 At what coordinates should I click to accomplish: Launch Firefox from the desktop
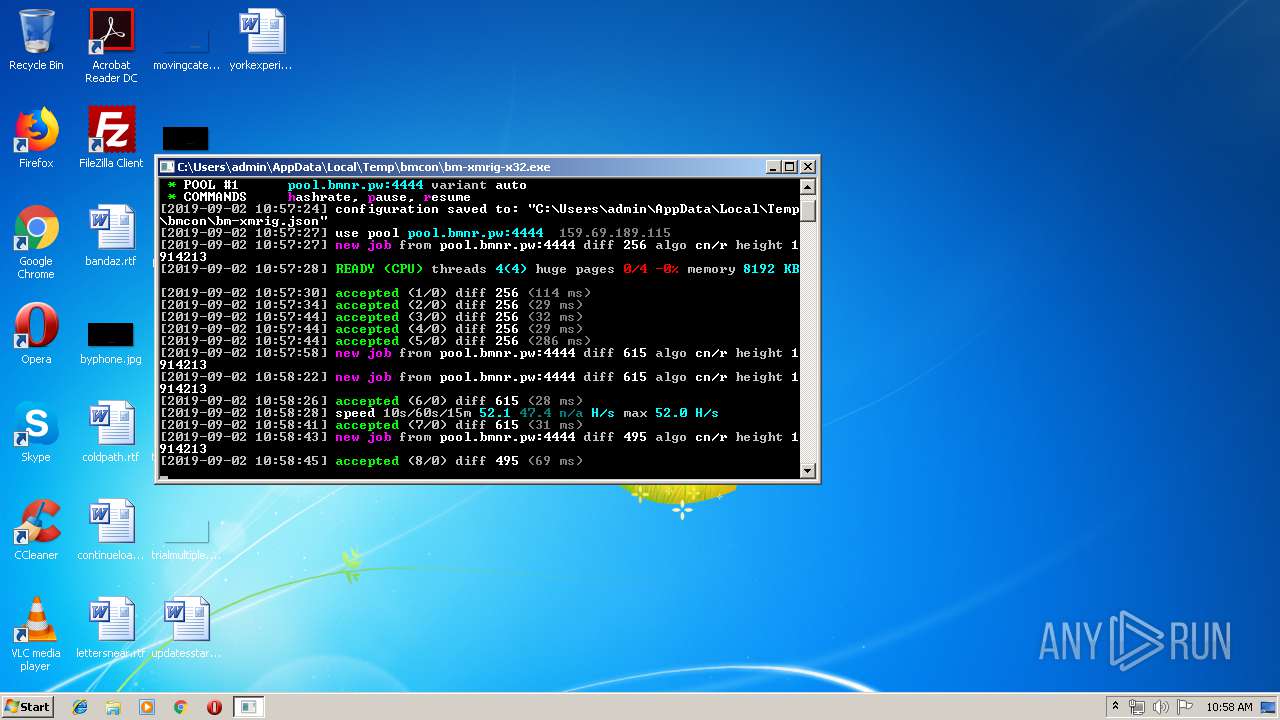coord(36,138)
